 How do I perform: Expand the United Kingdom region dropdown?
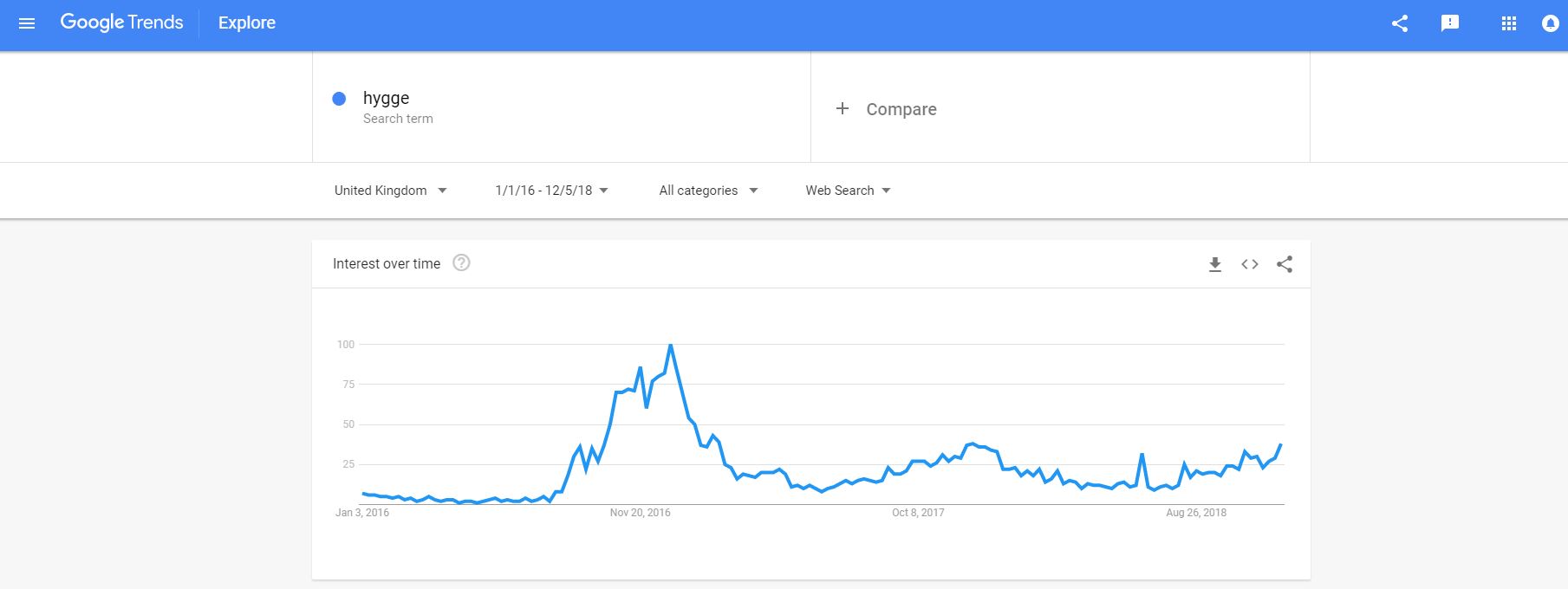391,191
